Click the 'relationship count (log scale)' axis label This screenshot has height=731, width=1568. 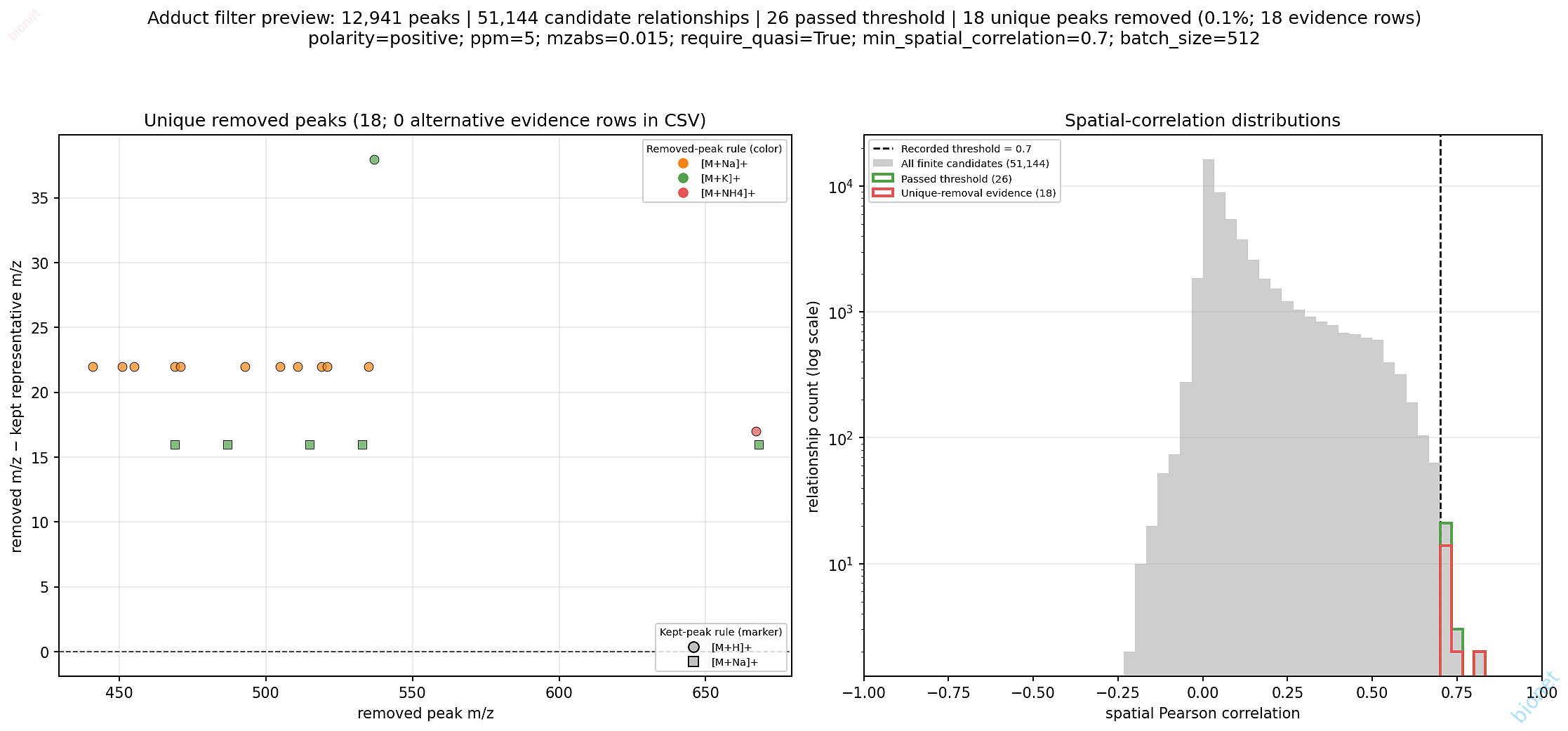coord(813,407)
